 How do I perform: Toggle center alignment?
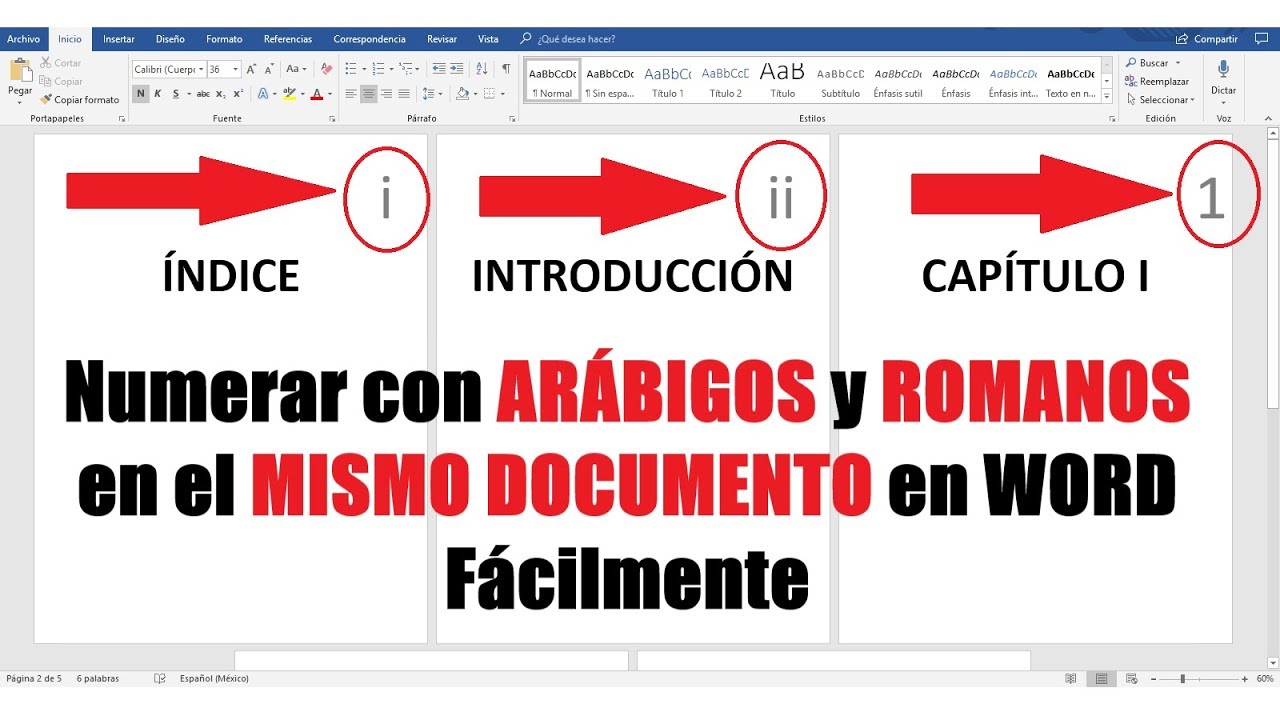[369, 94]
